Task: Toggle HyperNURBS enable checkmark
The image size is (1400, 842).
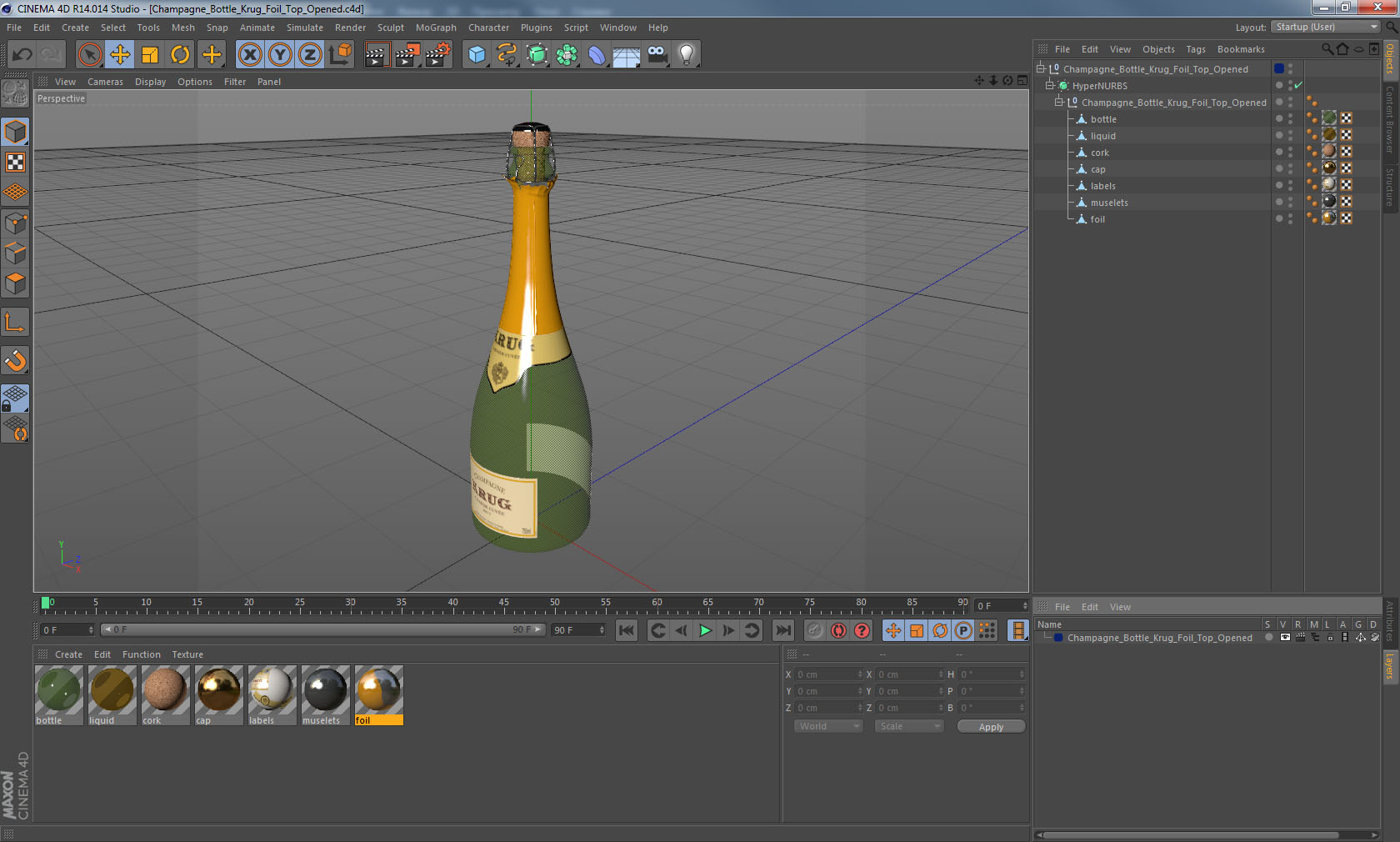Action: coord(1298,86)
